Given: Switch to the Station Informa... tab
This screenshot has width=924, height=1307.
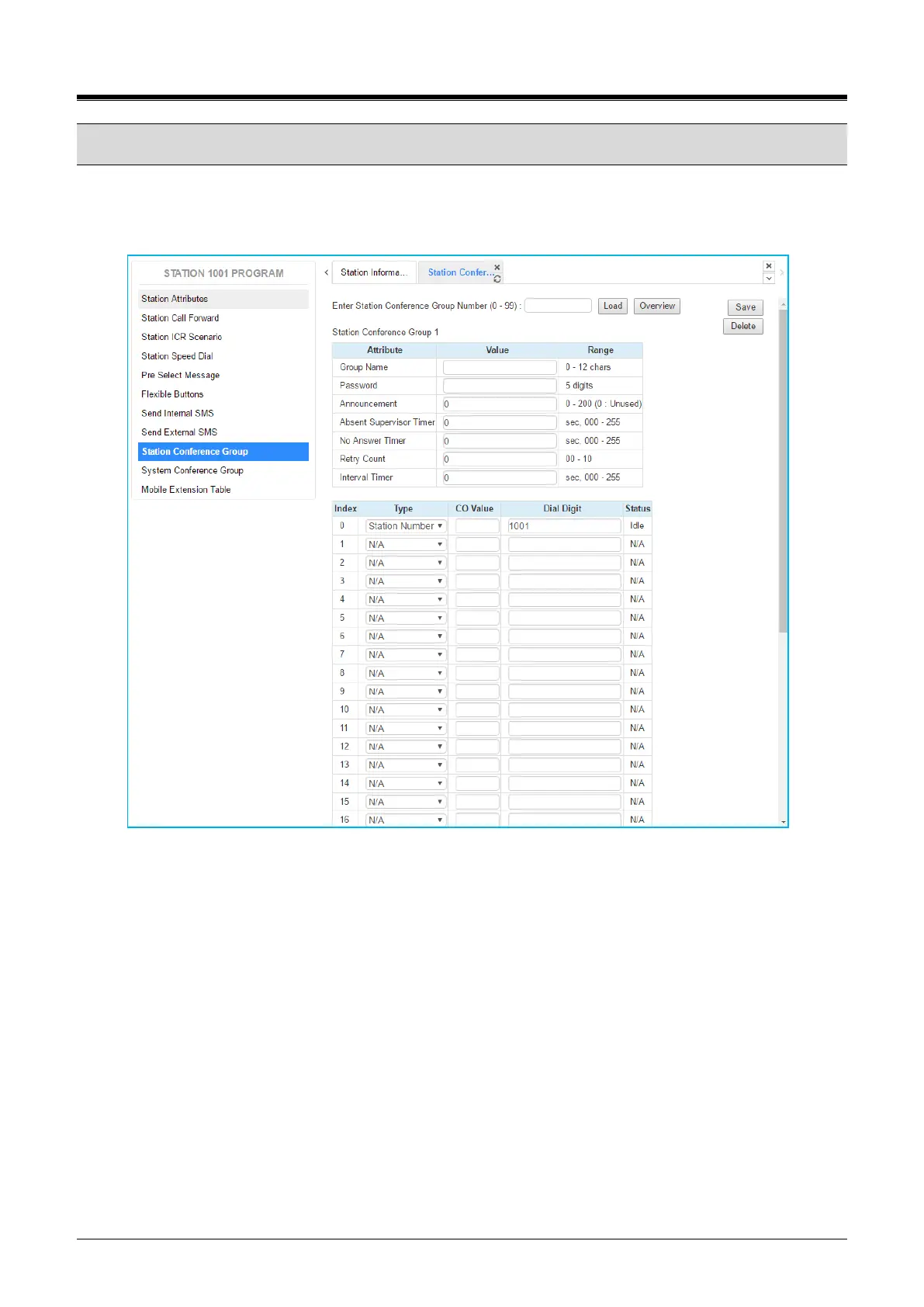Looking at the screenshot, I should point(374,272).
